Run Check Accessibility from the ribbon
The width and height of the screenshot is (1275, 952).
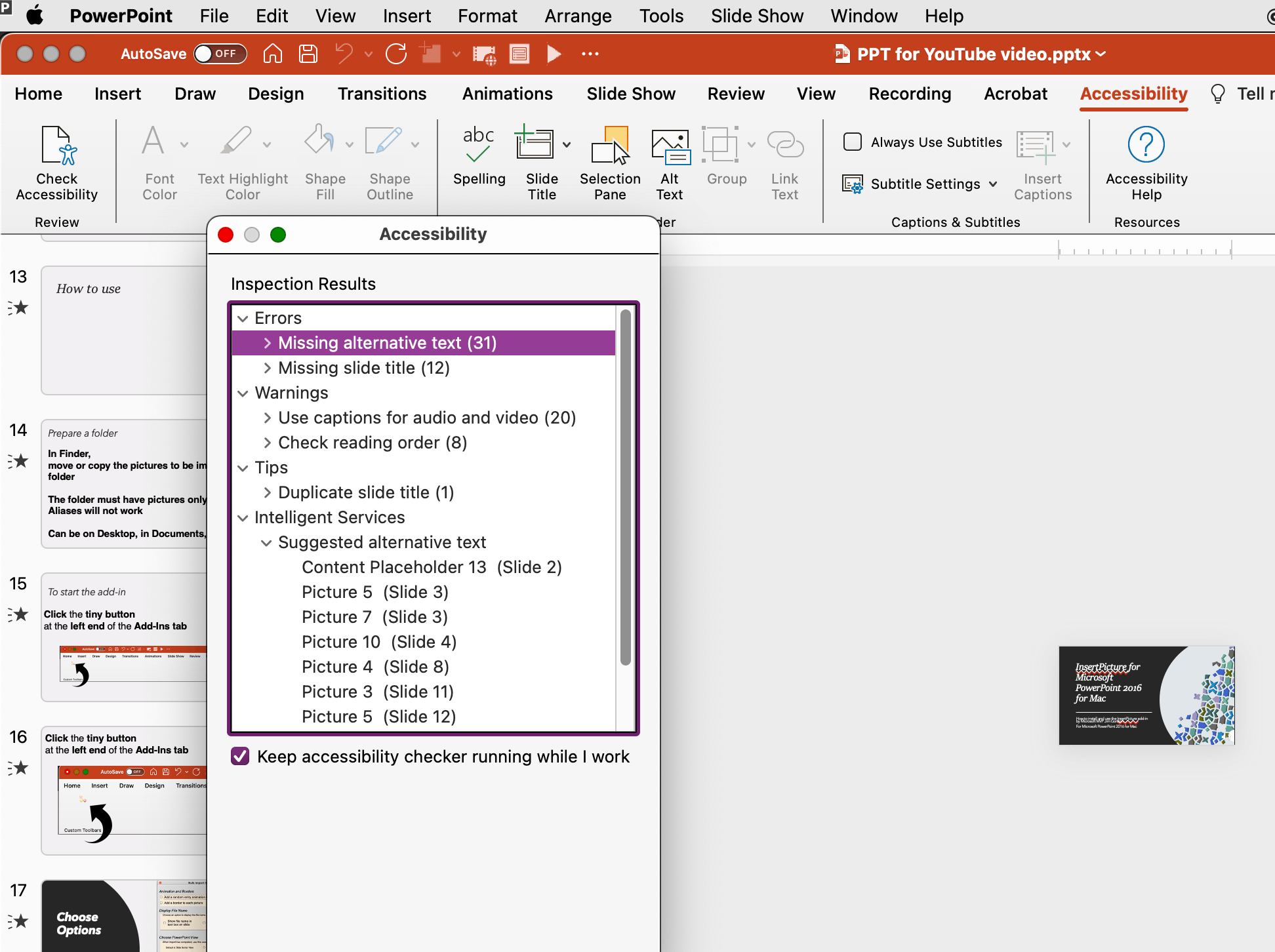point(57,163)
